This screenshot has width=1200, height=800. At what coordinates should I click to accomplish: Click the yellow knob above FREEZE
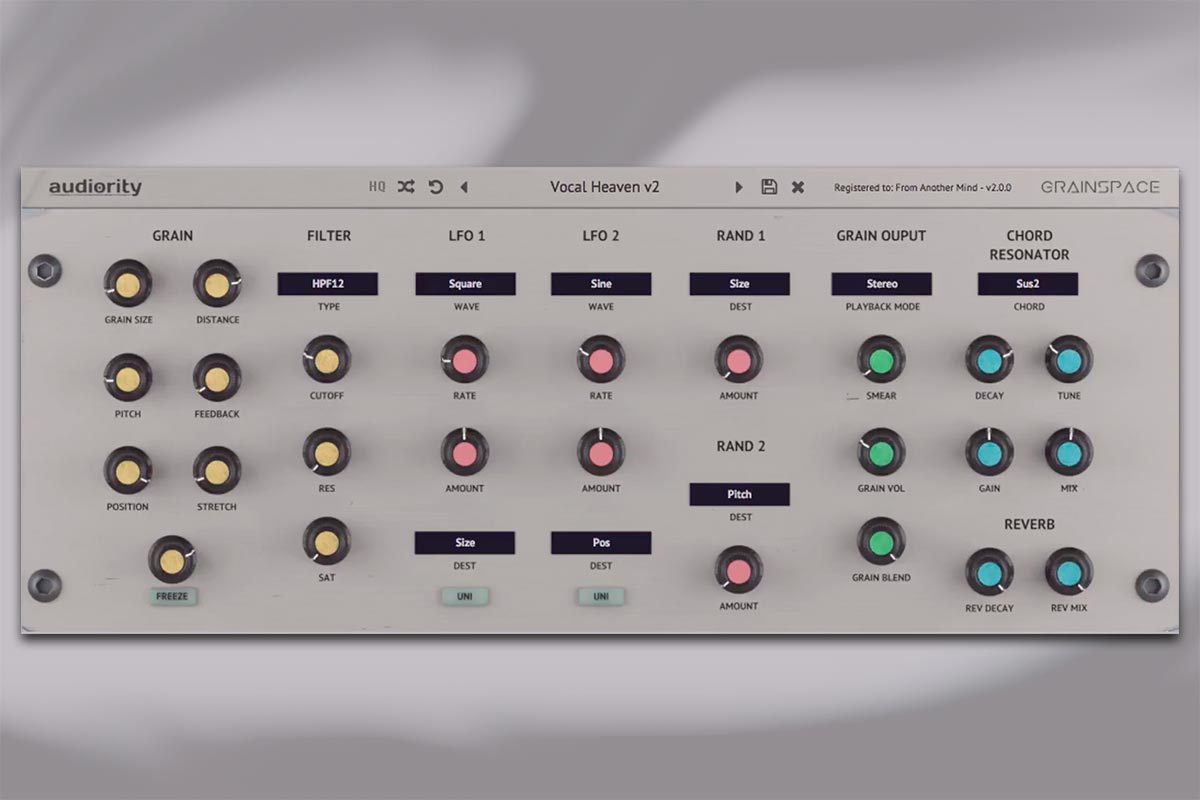coord(172,559)
